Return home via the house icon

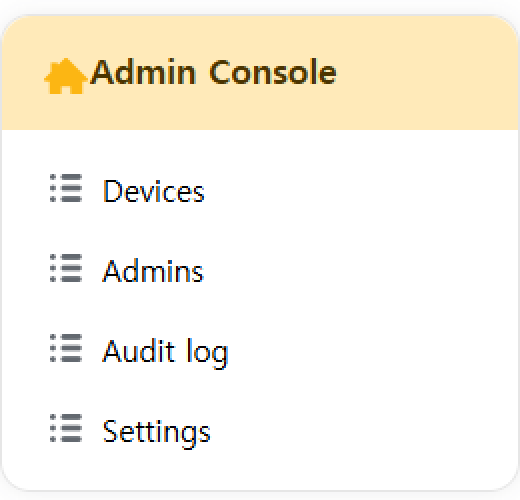(66, 76)
